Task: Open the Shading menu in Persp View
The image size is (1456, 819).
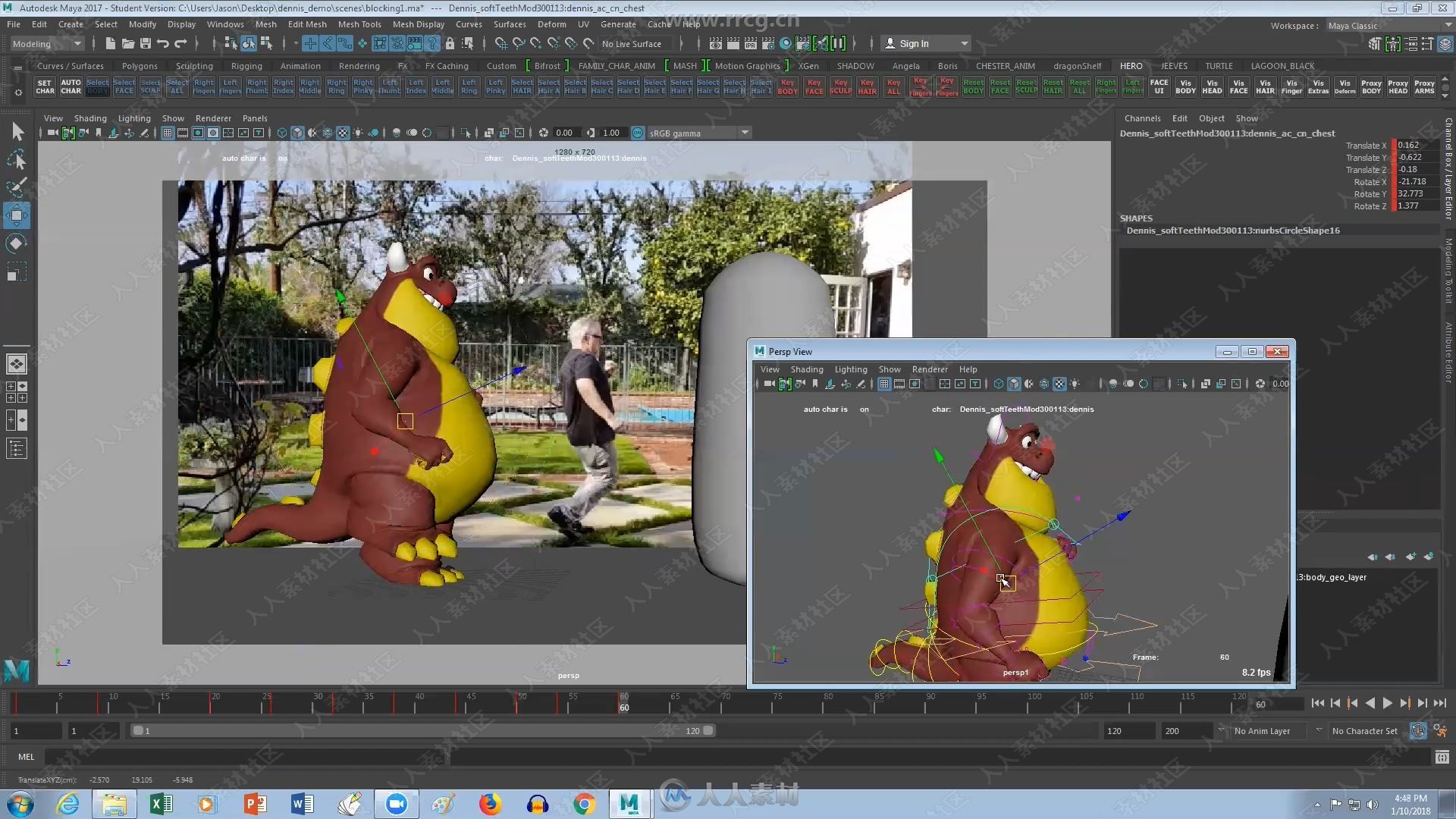Action: click(806, 368)
